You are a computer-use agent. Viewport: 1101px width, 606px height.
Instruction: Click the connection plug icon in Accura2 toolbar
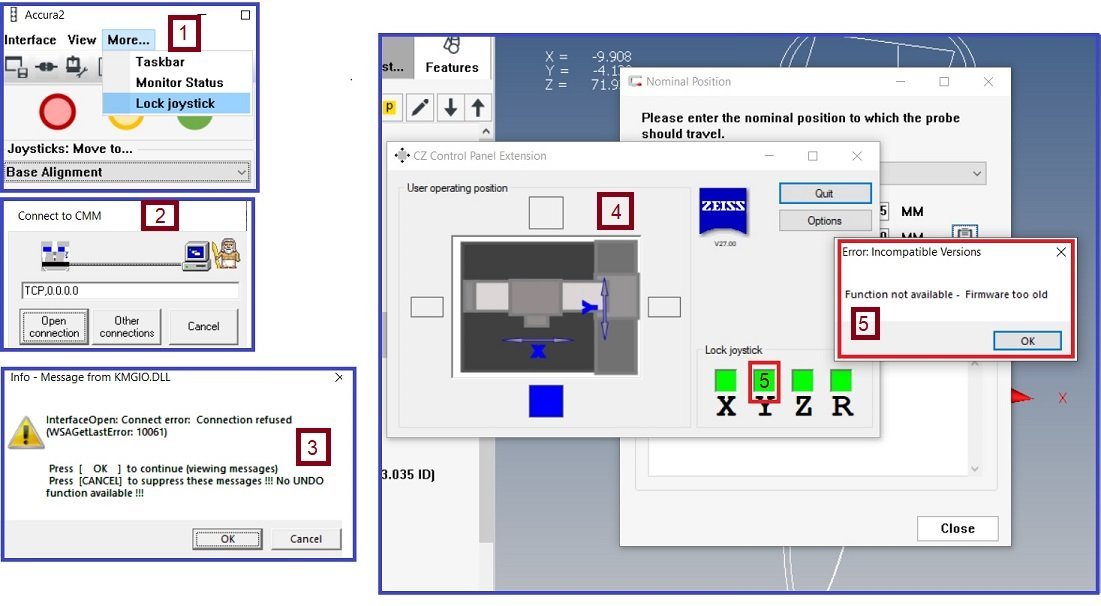[46, 67]
